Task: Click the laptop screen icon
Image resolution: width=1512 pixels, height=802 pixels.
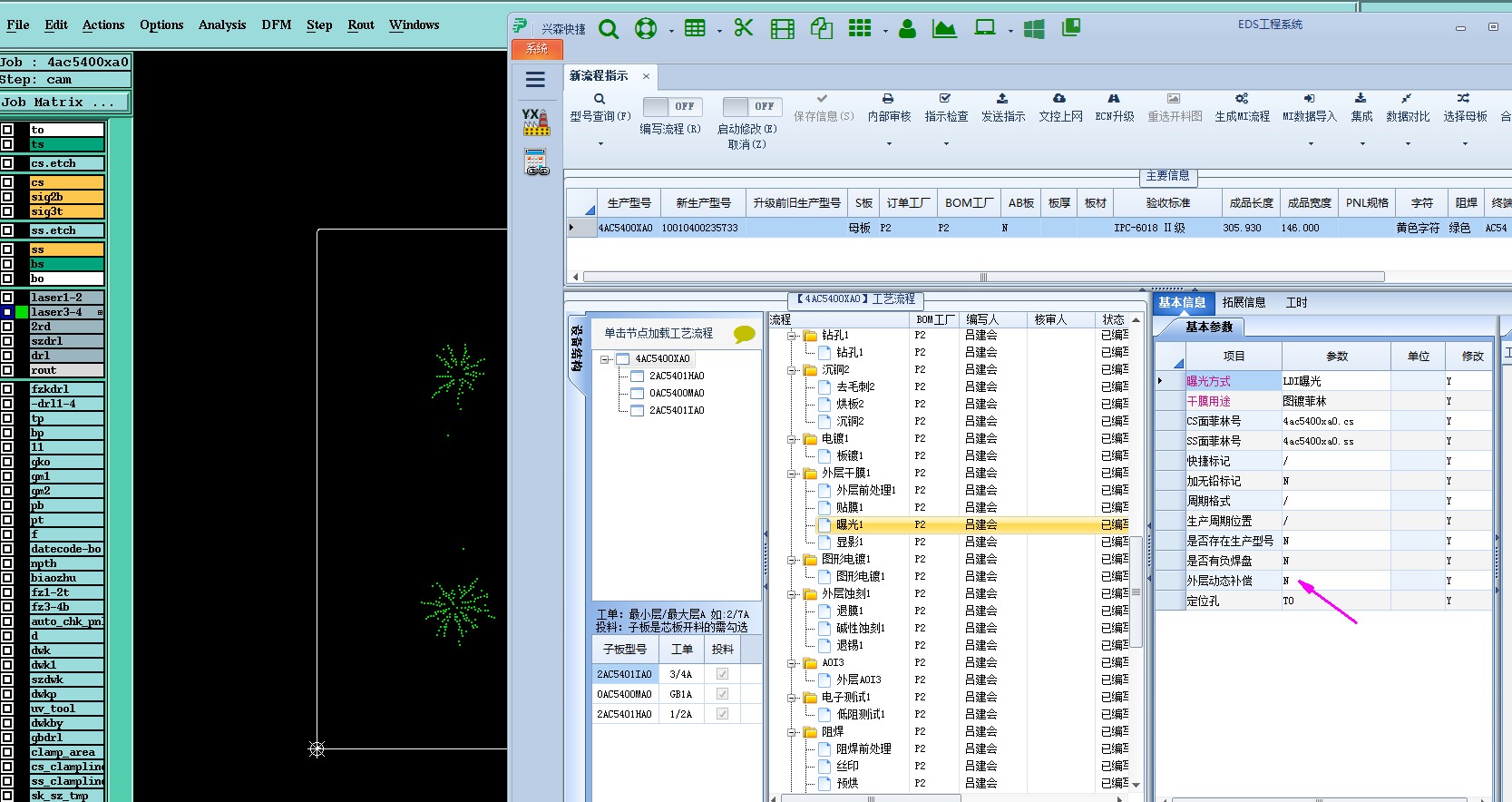Action: (x=985, y=28)
